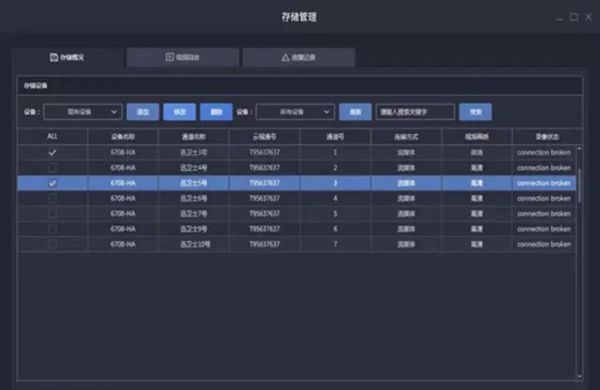This screenshot has width=600, height=390.
Task: Open the second device dropdown beside the refresh button
Action: coord(295,112)
